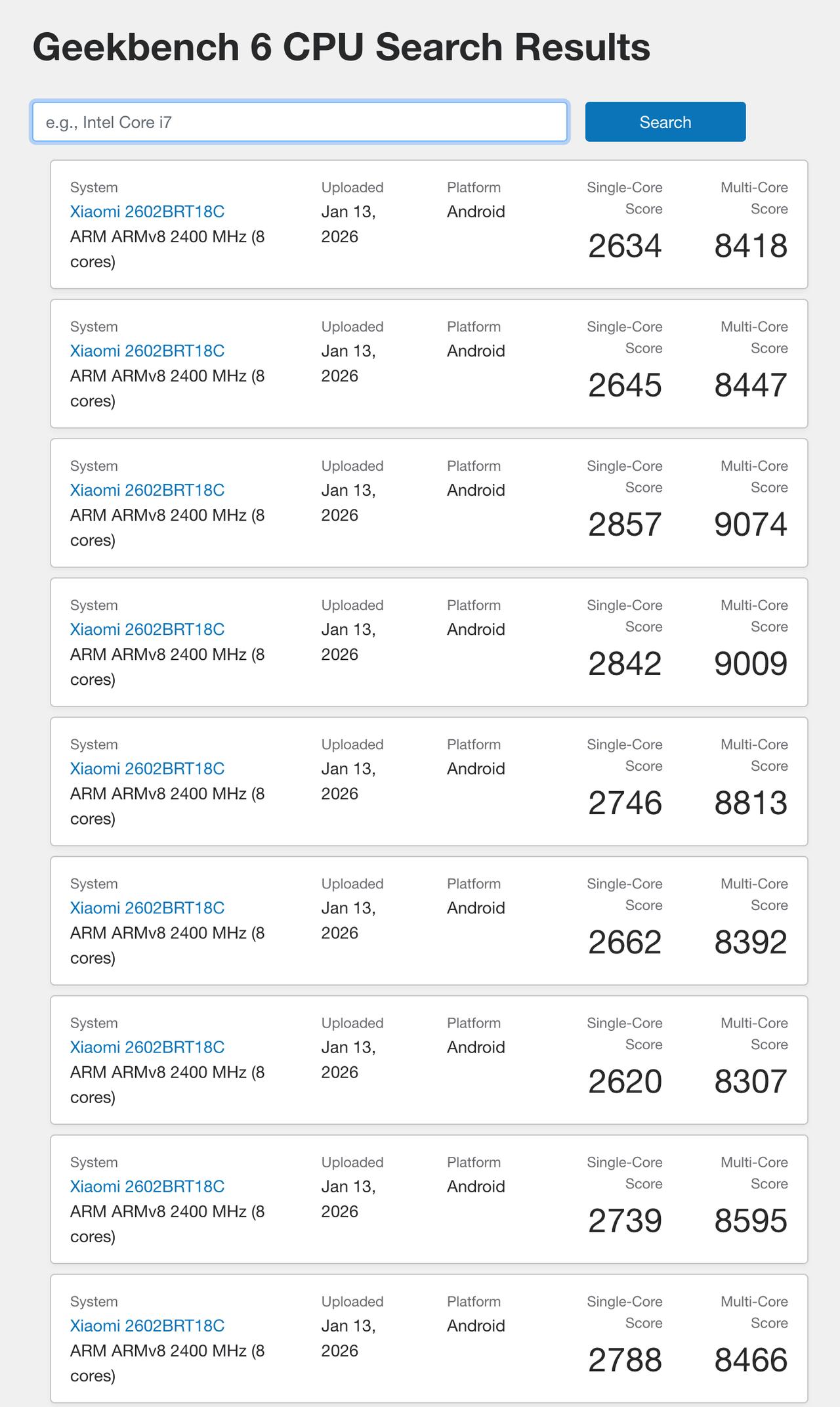Open the Xiaomi link with single-core 2645

147,351
